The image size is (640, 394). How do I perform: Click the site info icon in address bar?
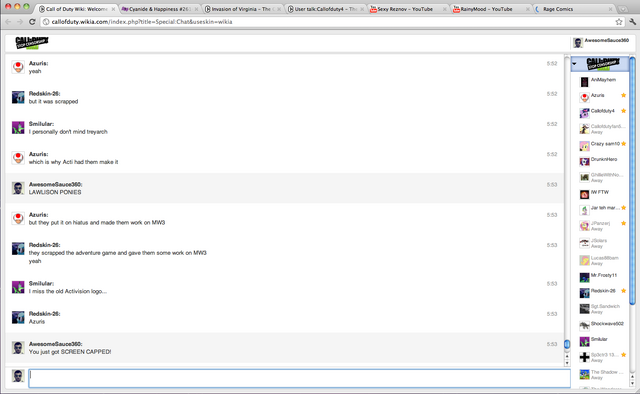click(x=46, y=22)
